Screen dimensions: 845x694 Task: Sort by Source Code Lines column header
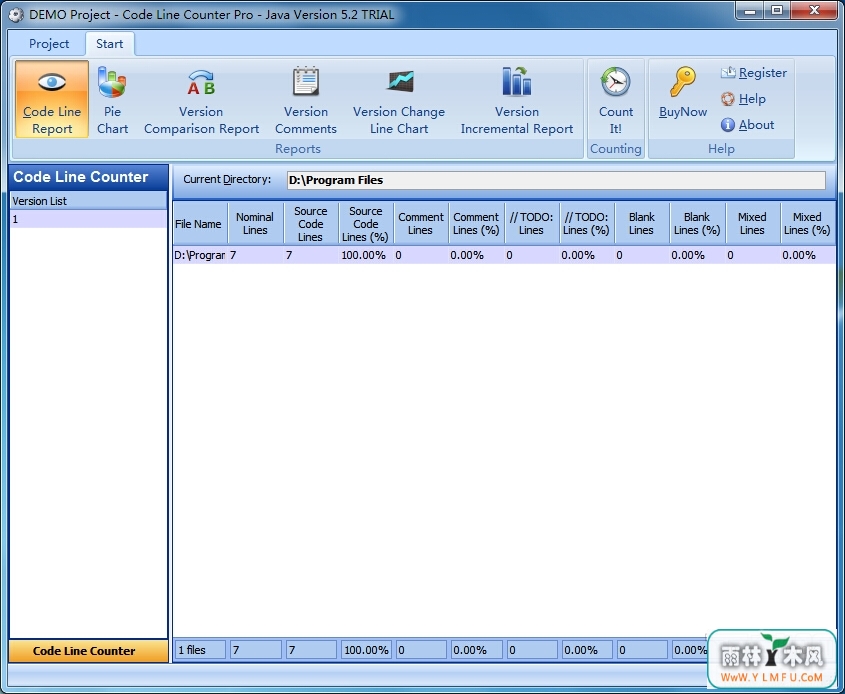[311, 224]
